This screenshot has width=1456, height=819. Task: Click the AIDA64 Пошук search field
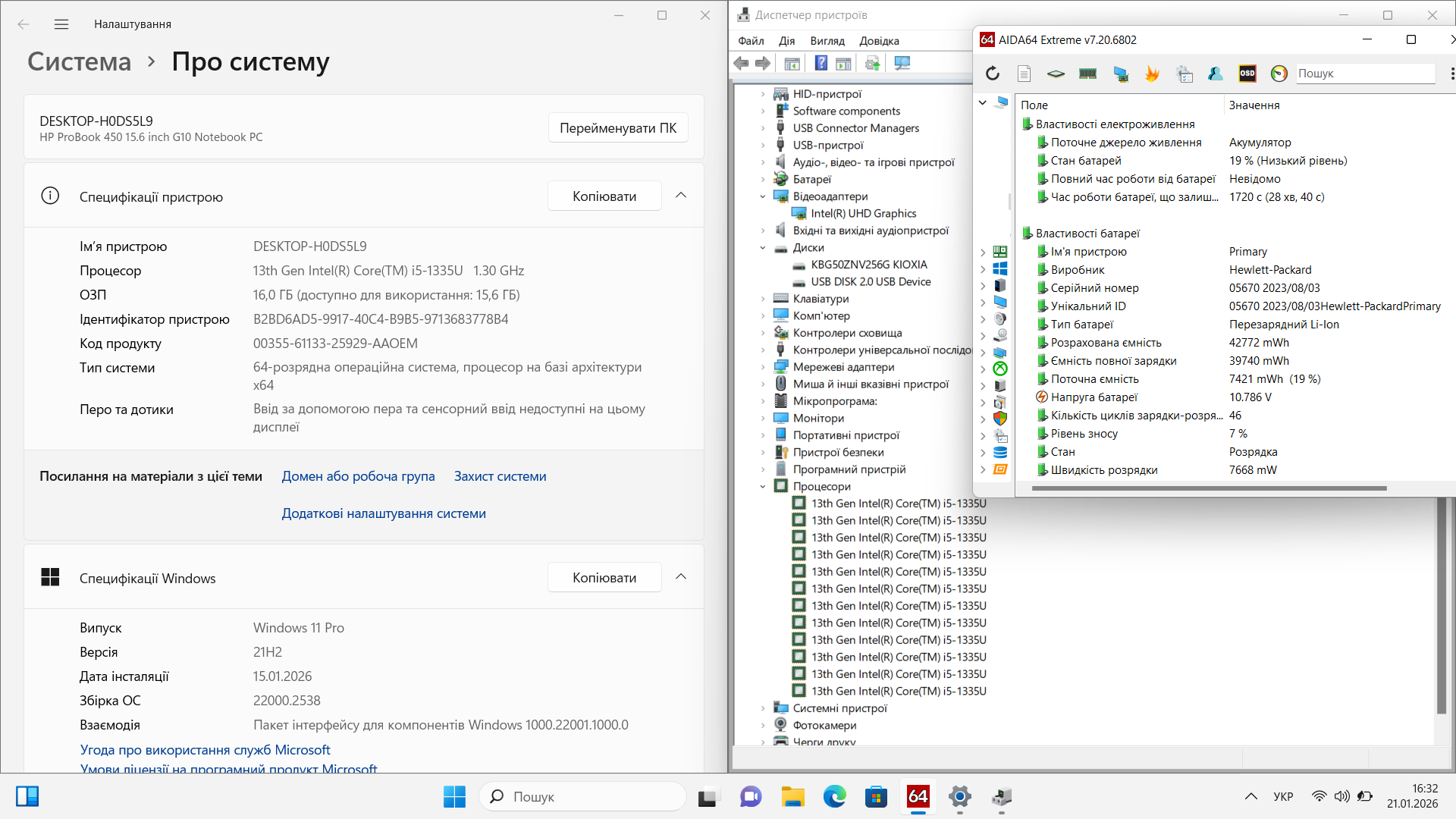click(x=1364, y=74)
